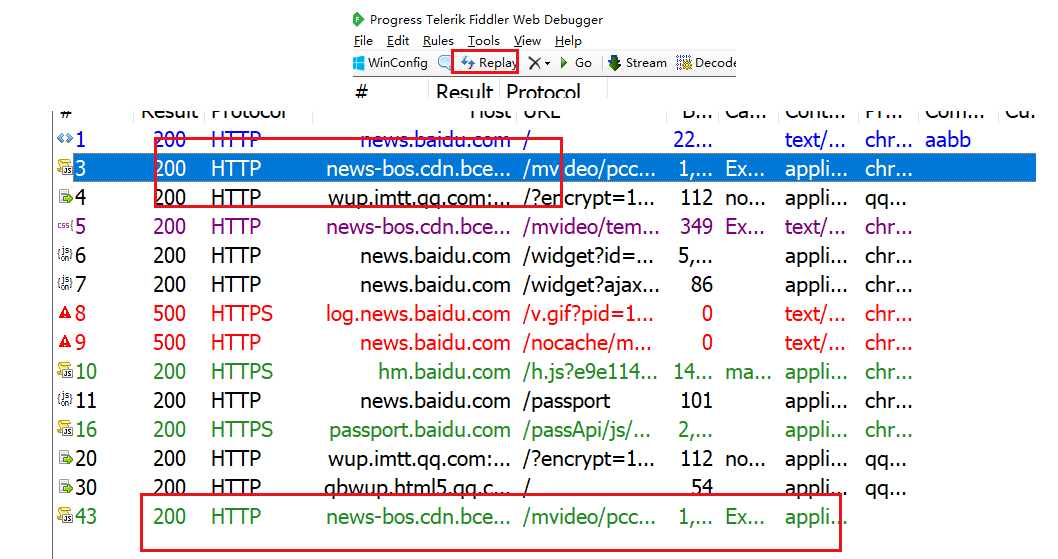
Task: Click the JSON icon of session 7
Action: point(65,284)
